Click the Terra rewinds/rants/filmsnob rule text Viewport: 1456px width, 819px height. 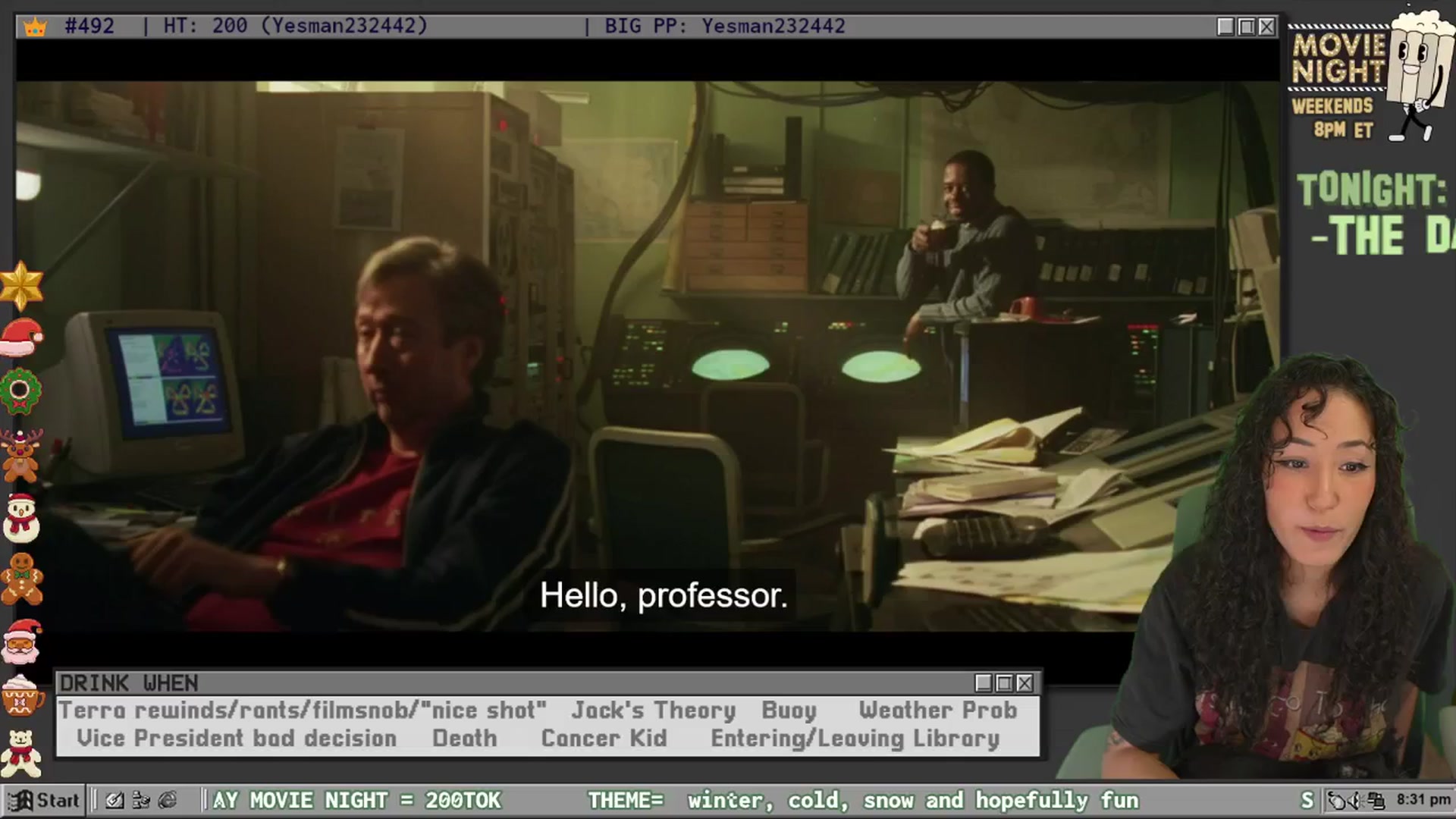click(303, 711)
